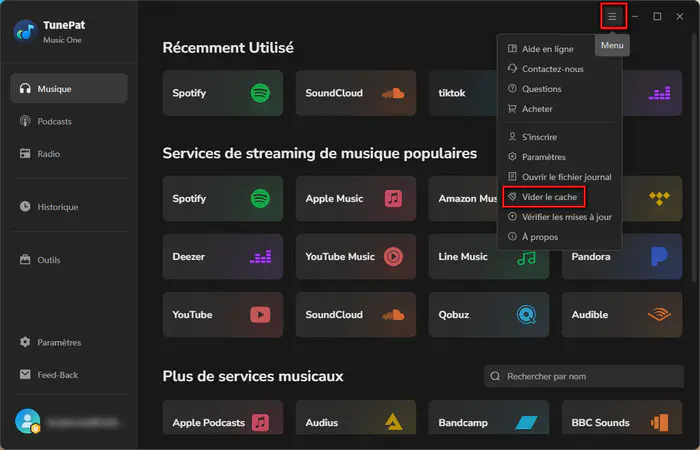Maximize the TunePat window
The image size is (700, 450).
(657, 17)
